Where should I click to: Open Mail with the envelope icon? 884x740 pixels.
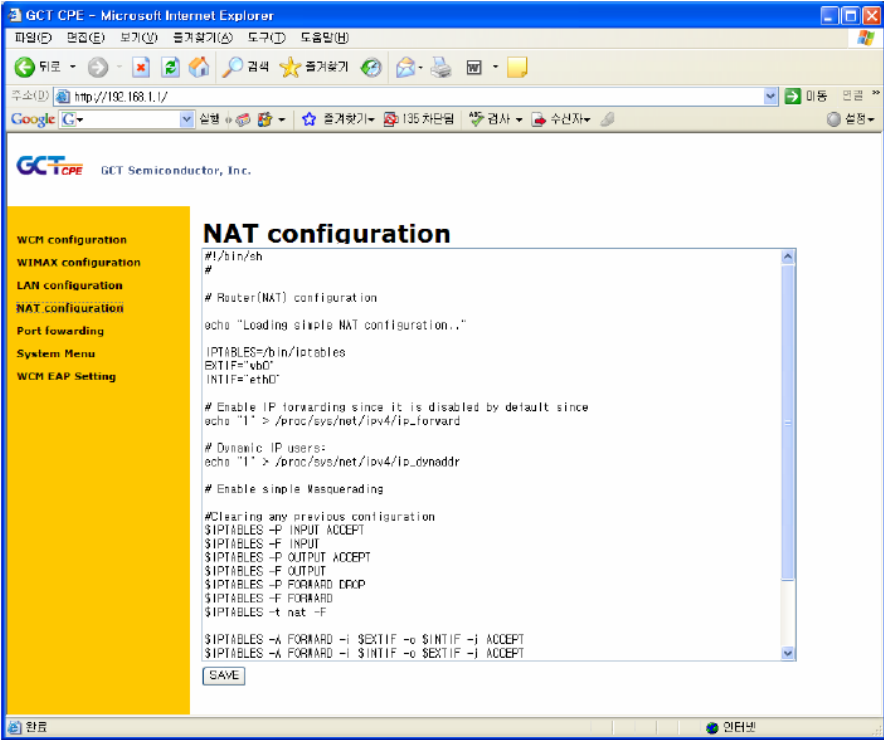tap(405, 67)
